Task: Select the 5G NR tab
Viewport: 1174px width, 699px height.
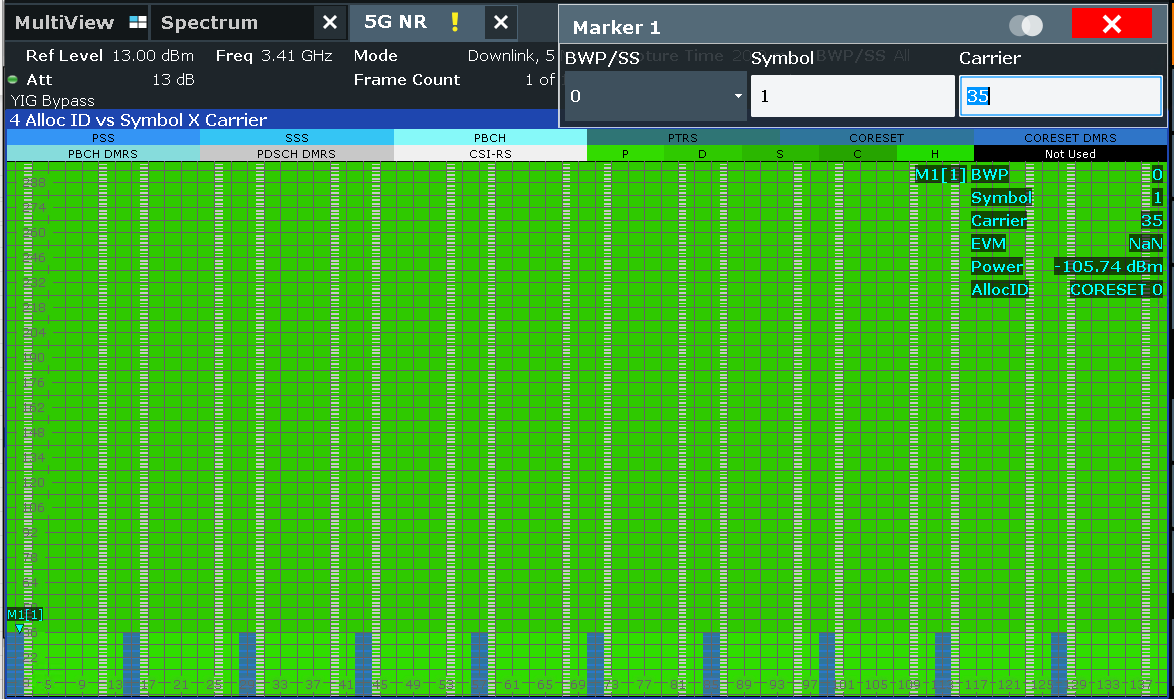Action: point(396,22)
